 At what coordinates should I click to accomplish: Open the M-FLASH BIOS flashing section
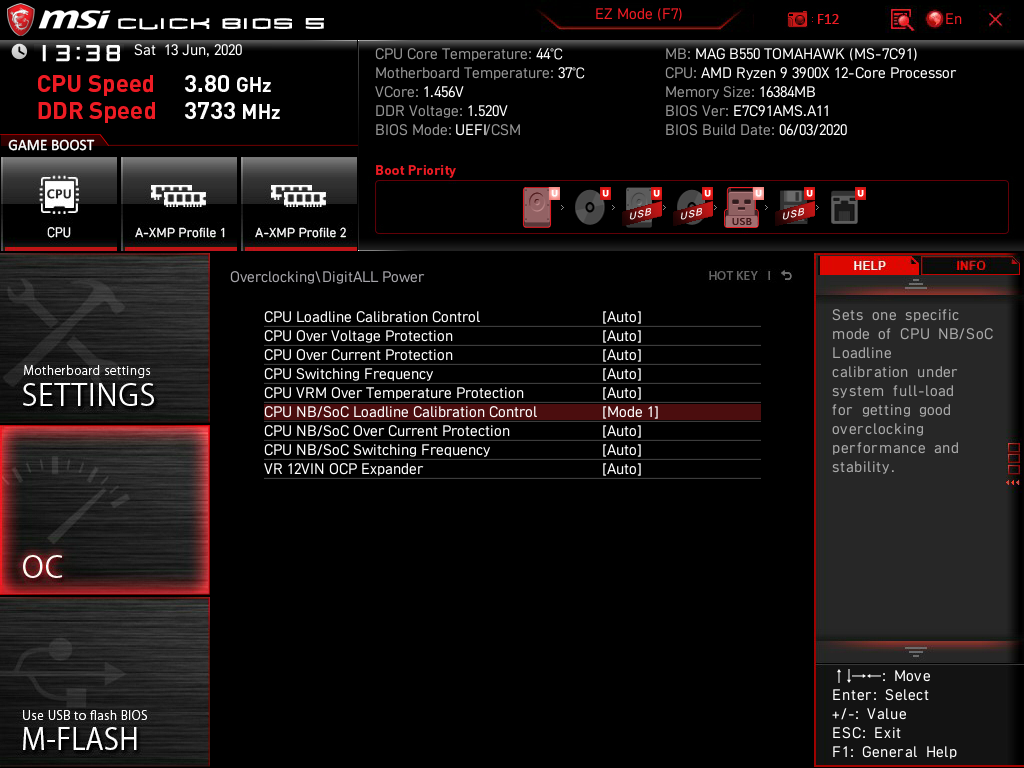pyautogui.click(x=104, y=682)
